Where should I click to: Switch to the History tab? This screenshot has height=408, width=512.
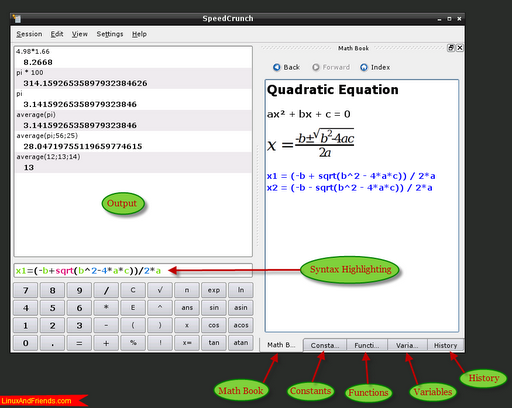point(445,345)
